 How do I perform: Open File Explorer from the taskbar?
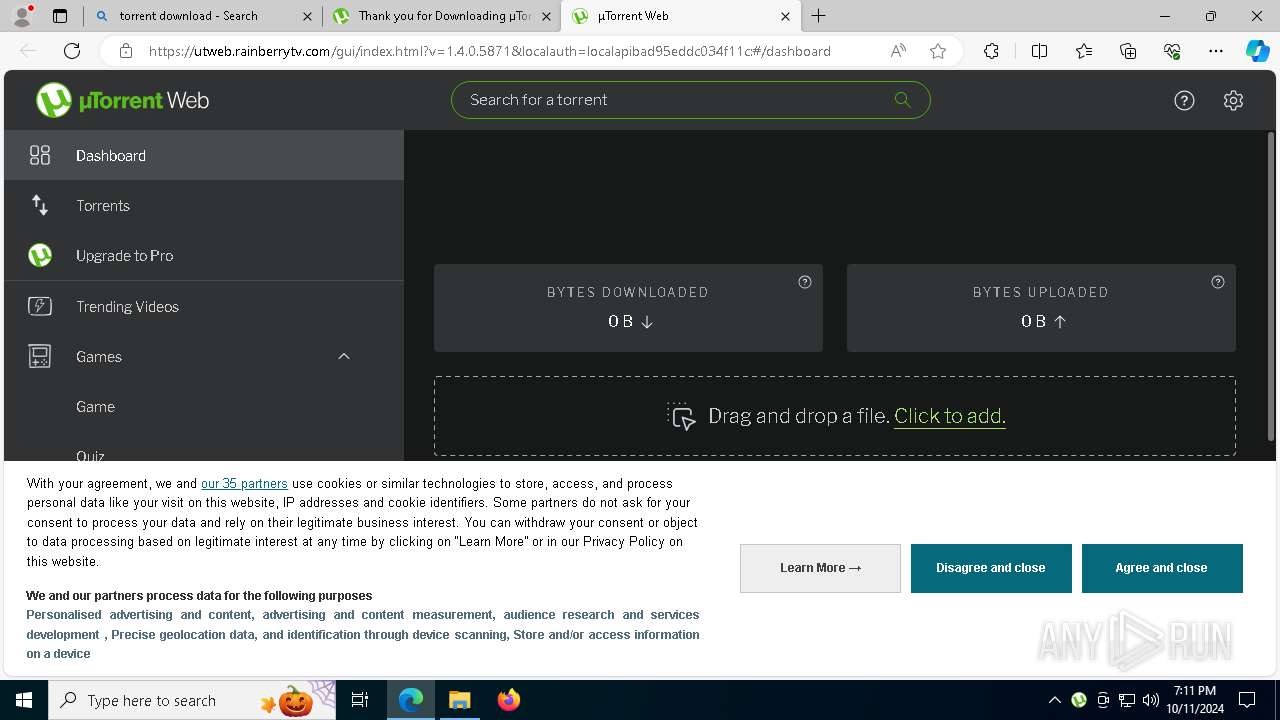pos(459,700)
